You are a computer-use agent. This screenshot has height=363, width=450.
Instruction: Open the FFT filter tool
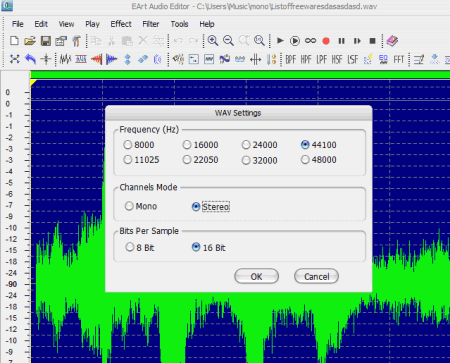coord(399,60)
